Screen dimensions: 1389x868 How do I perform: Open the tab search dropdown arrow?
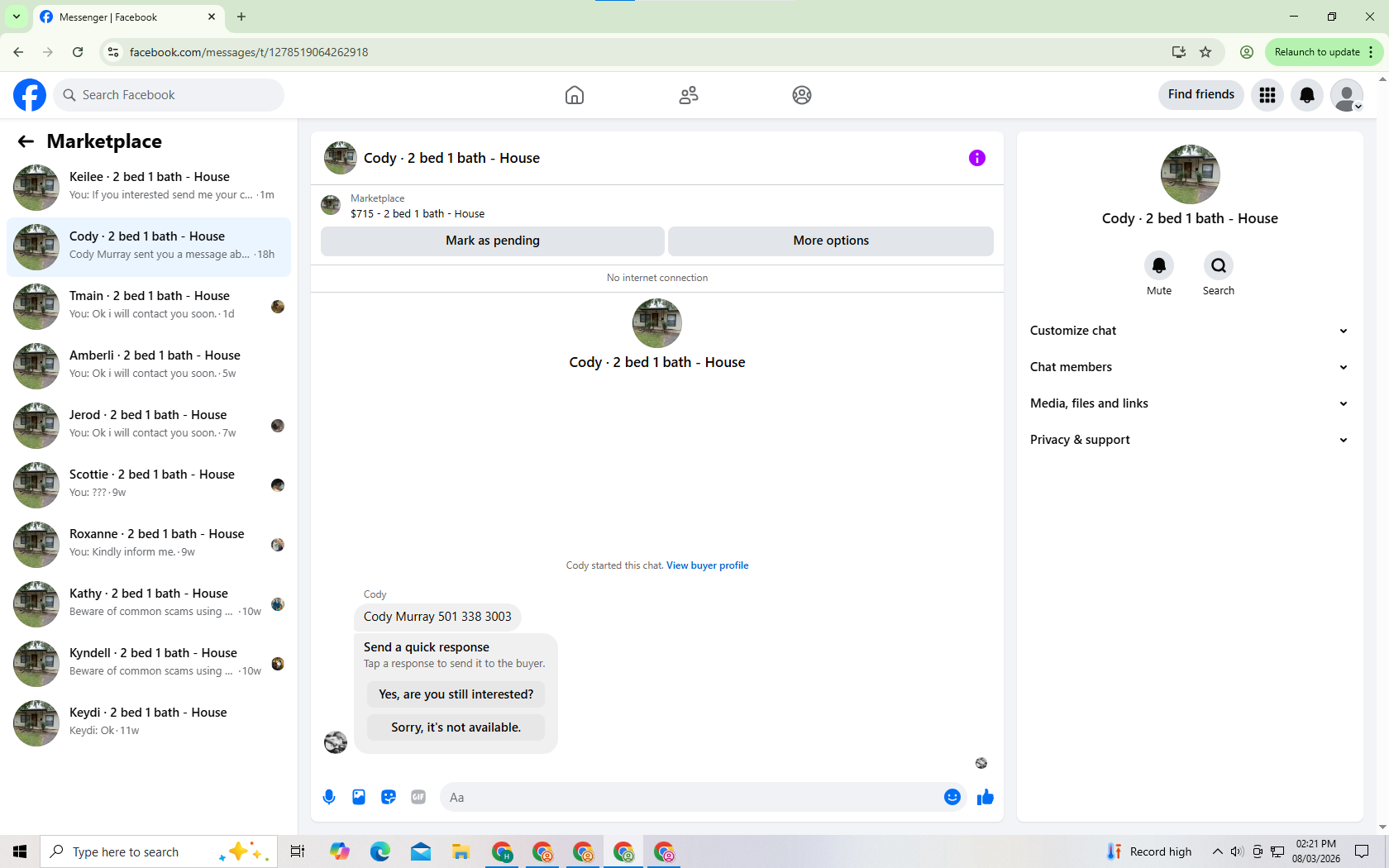pyautogui.click(x=17, y=17)
